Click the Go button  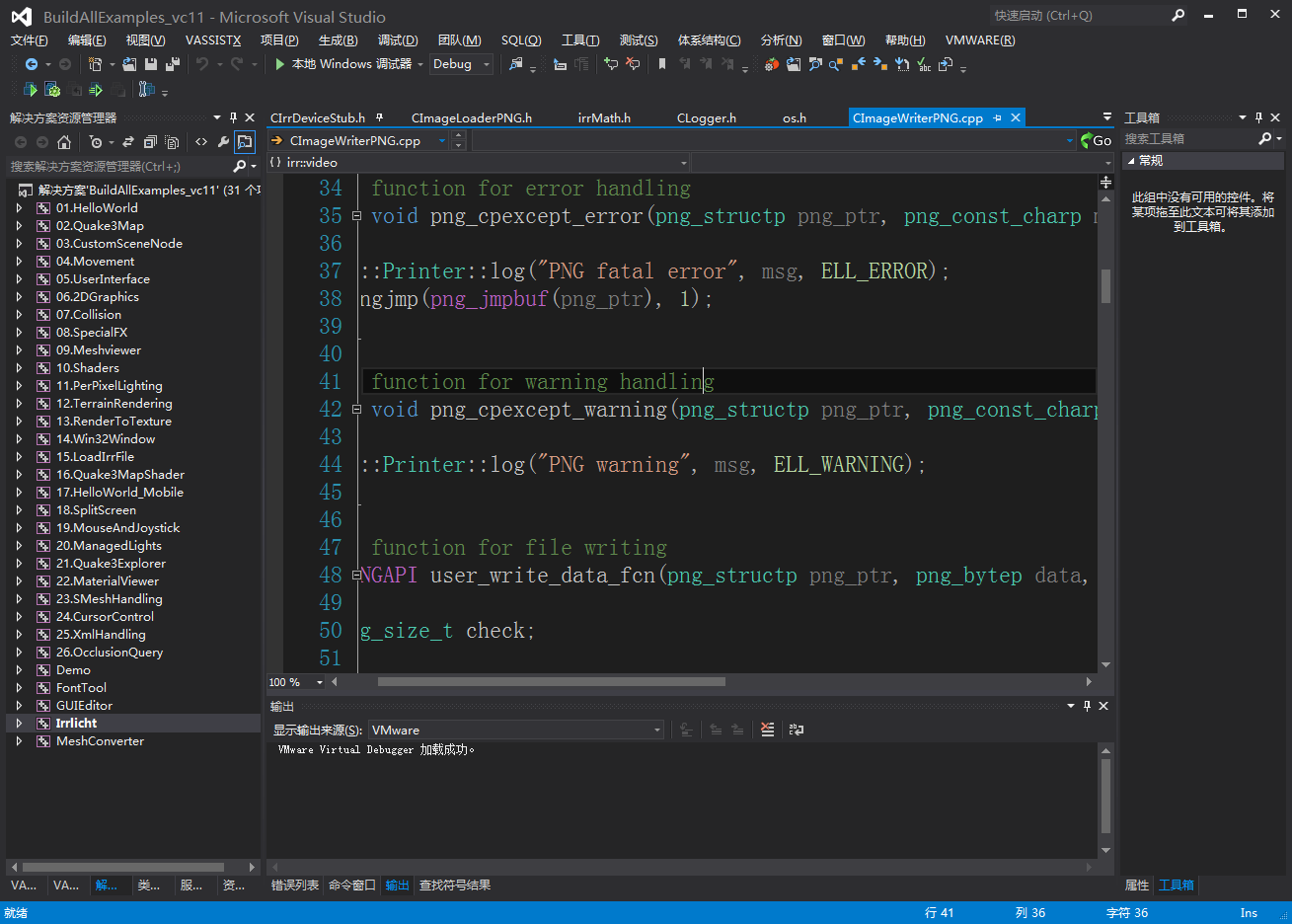click(x=1096, y=140)
